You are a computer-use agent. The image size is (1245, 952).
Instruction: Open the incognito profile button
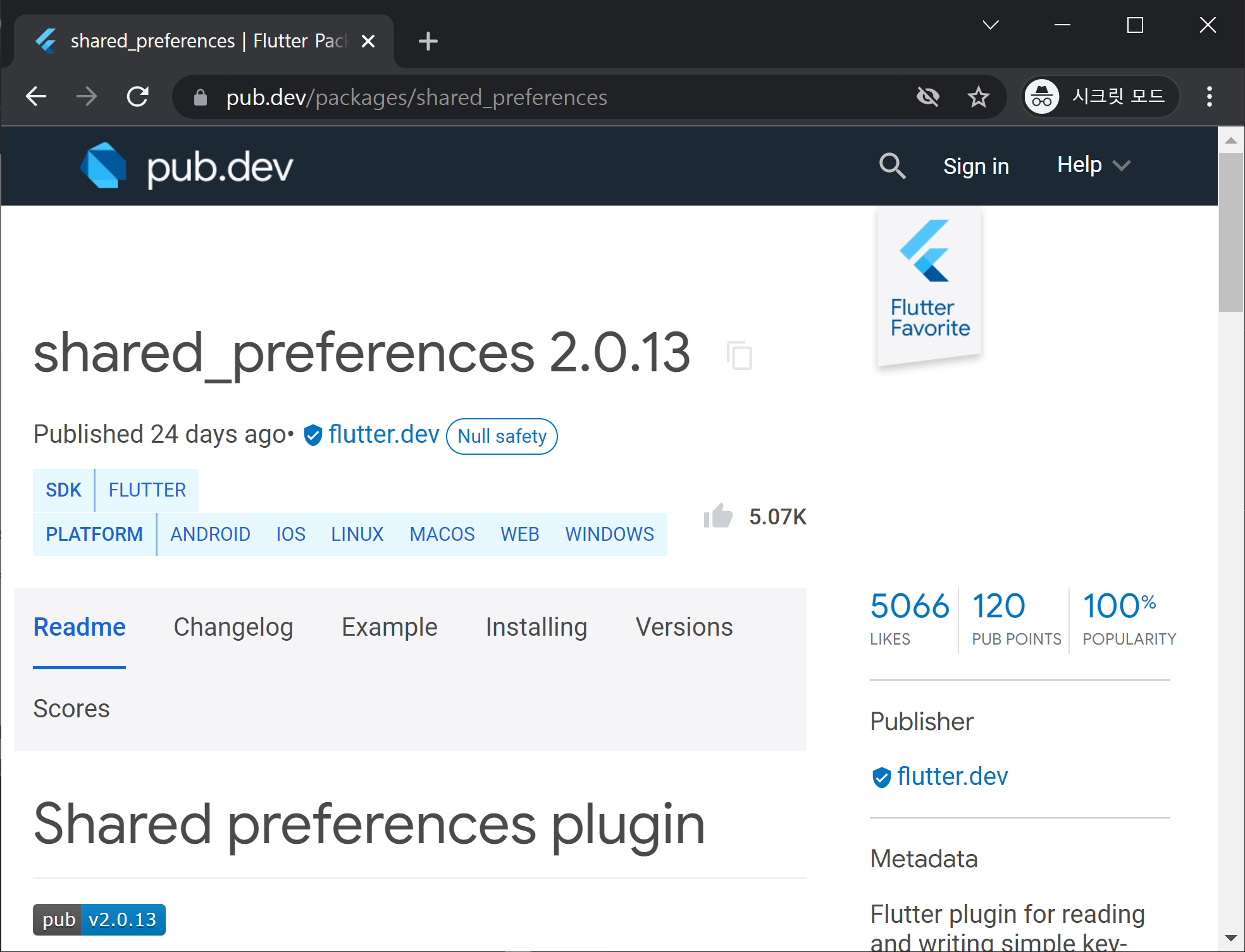1099,97
